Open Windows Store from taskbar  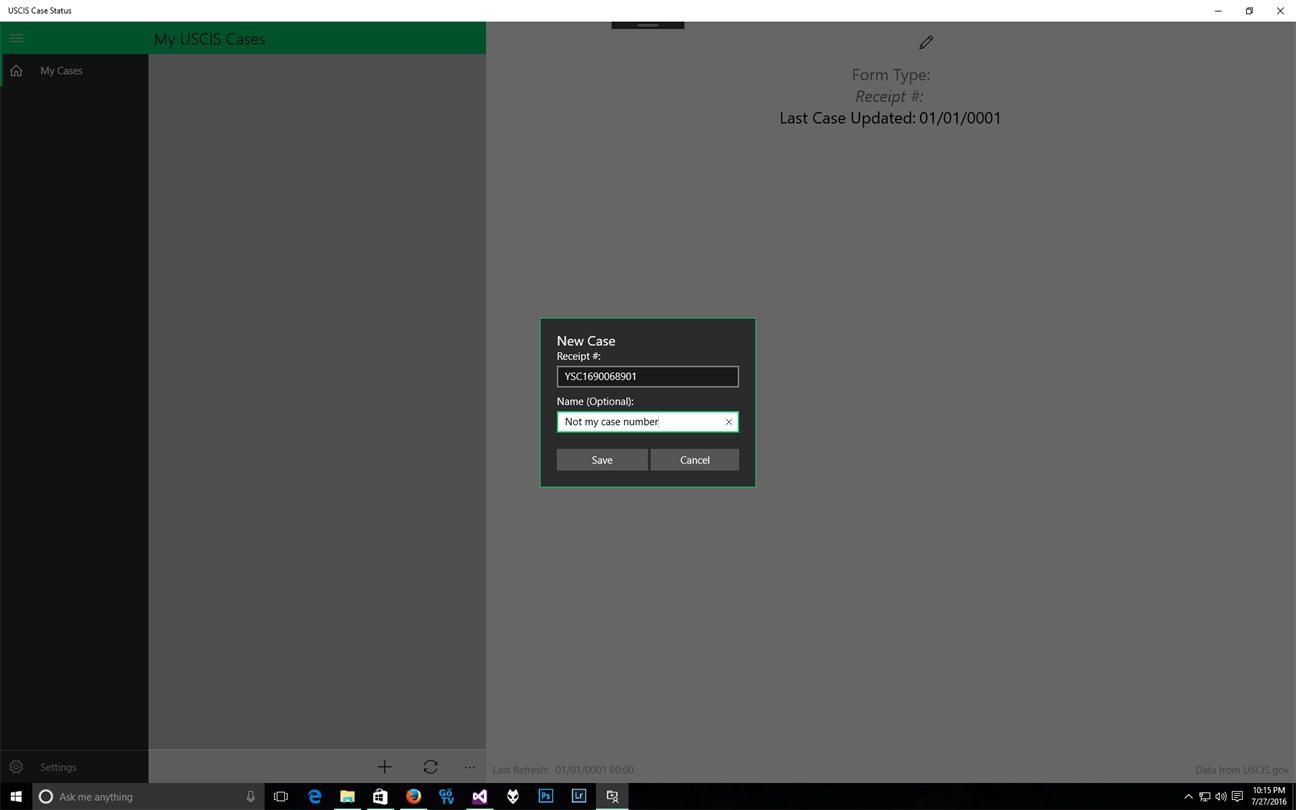coord(380,797)
